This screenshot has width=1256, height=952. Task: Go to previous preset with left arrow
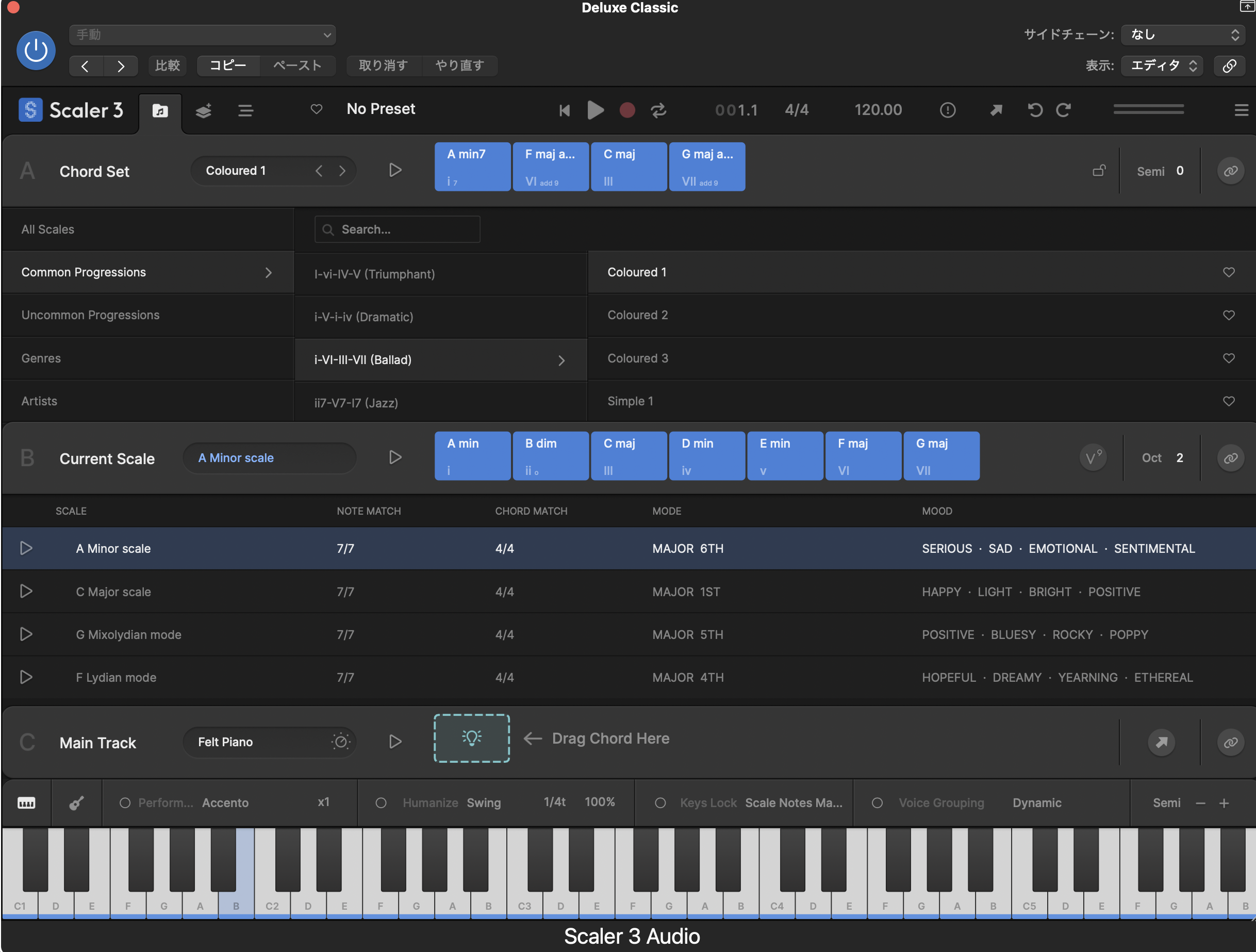click(x=86, y=66)
